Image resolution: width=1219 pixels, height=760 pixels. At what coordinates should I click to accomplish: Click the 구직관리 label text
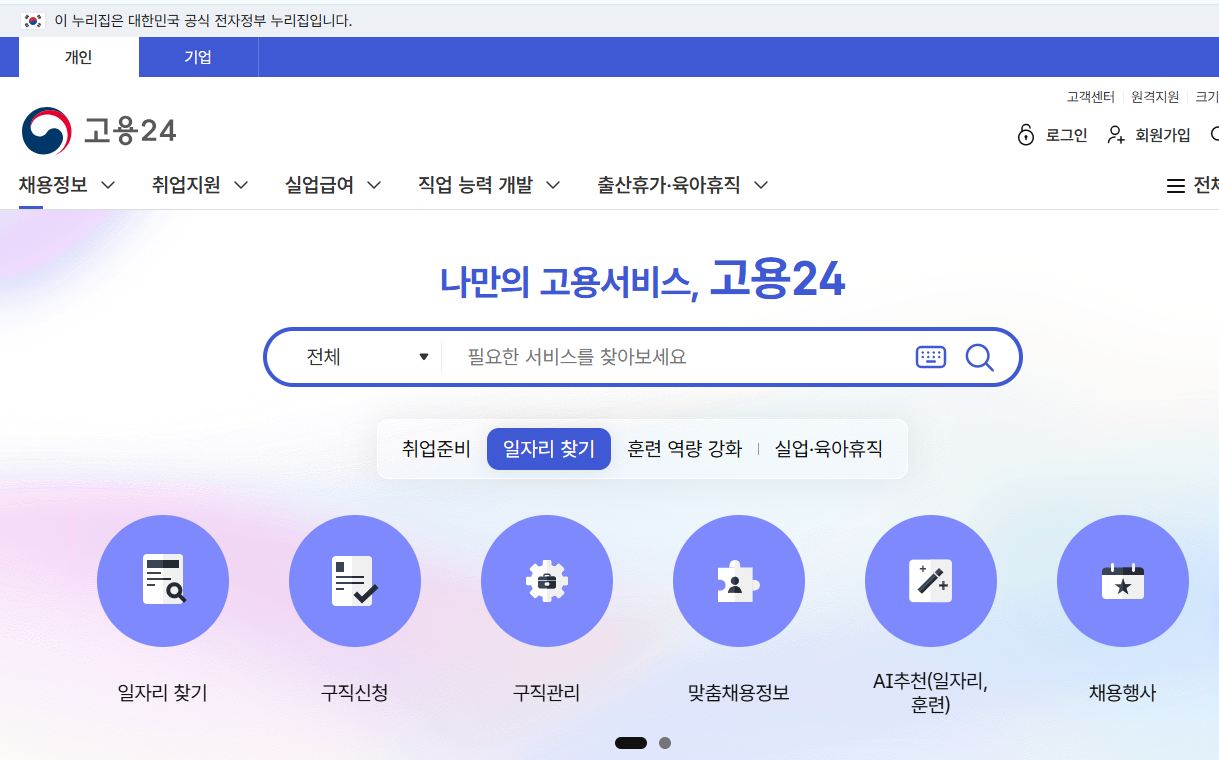tap(546, 692)
